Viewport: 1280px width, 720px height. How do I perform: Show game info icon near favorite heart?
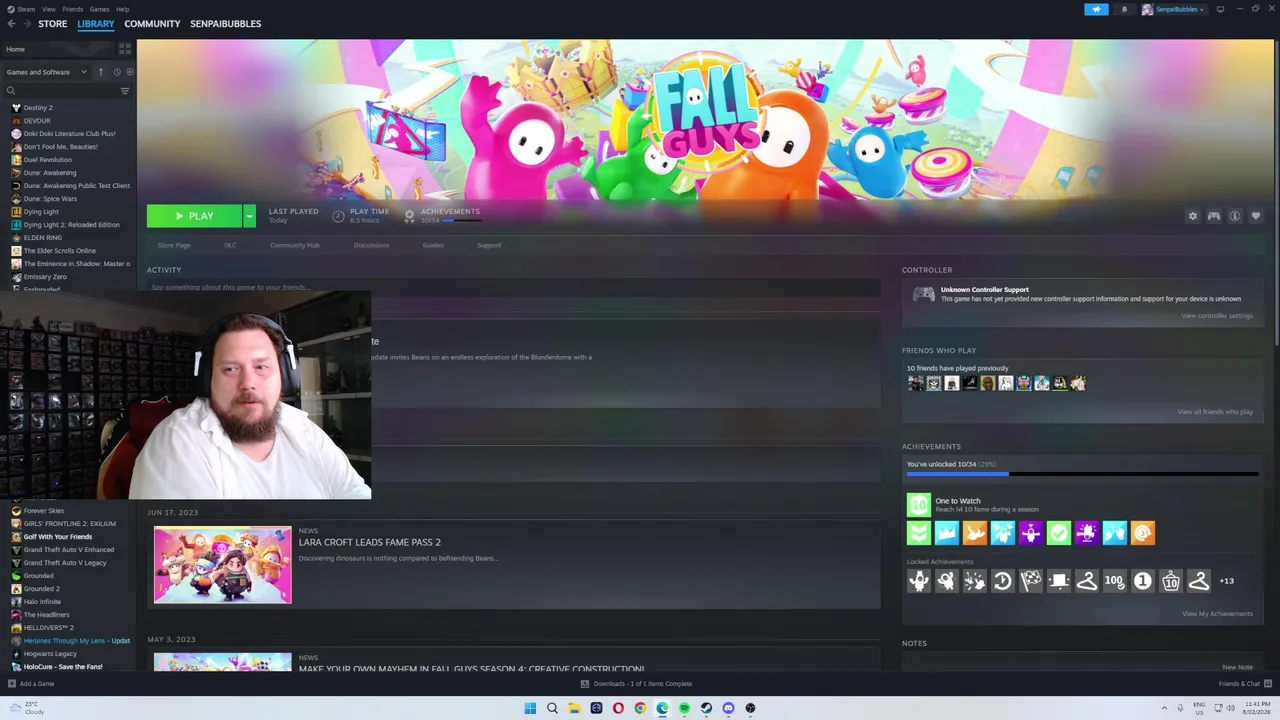[1235, 216]
